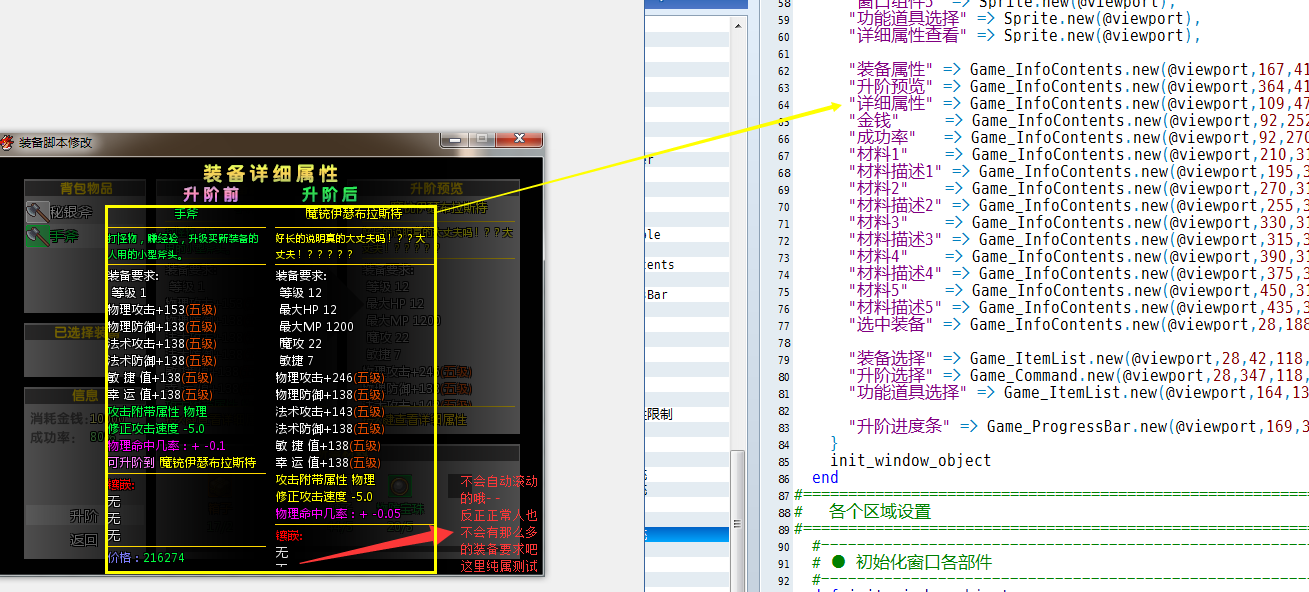Click the 手斧 axe icon in the backpack list
Screen dimensions: 1309x592
coord(37,236)
